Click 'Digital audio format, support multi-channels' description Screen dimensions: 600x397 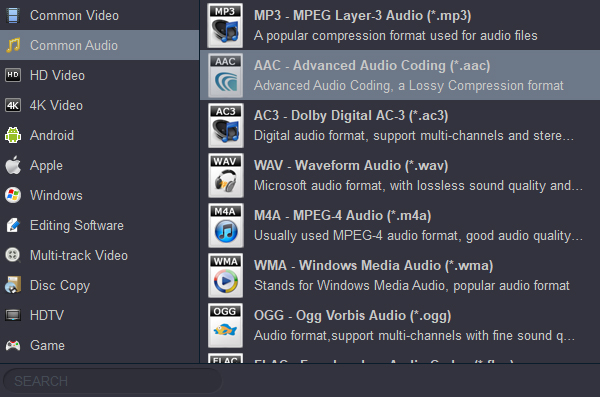tap(414, 136)
